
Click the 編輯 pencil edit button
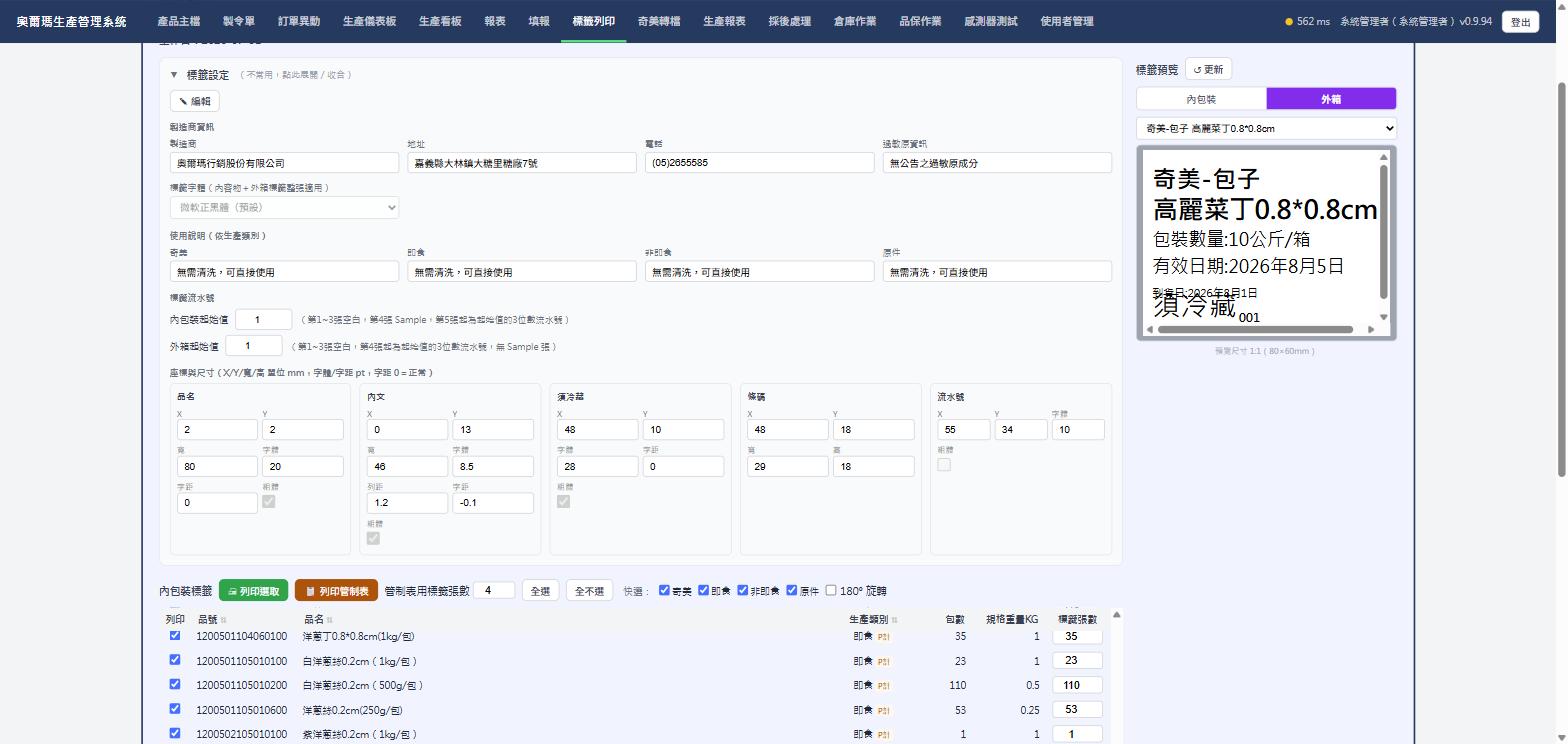[195, 101]
